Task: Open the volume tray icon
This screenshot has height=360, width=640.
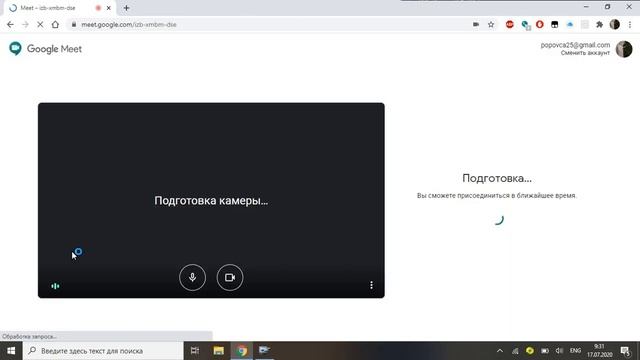Action: point(560,351)
